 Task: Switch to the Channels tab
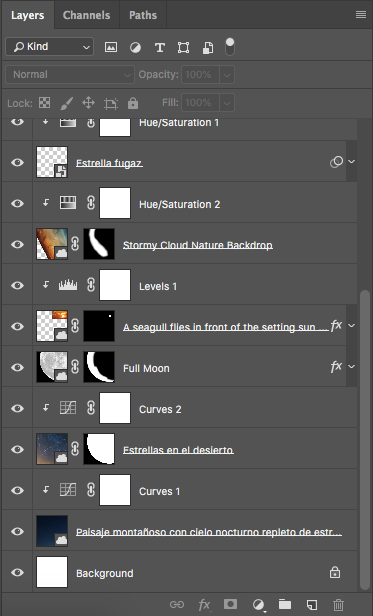(x=86, y=15)
